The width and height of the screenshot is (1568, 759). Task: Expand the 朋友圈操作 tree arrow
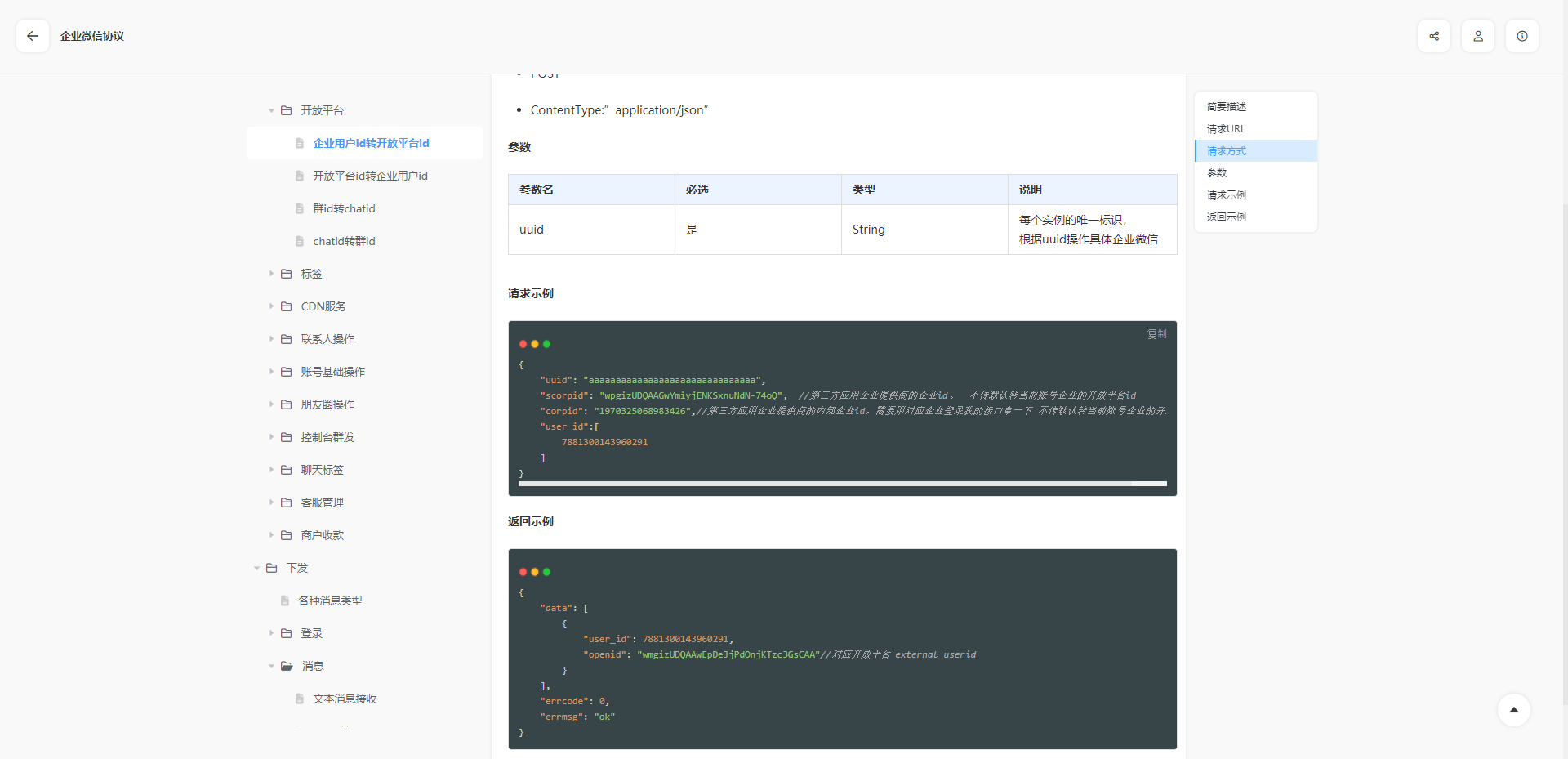coord(271,404)
